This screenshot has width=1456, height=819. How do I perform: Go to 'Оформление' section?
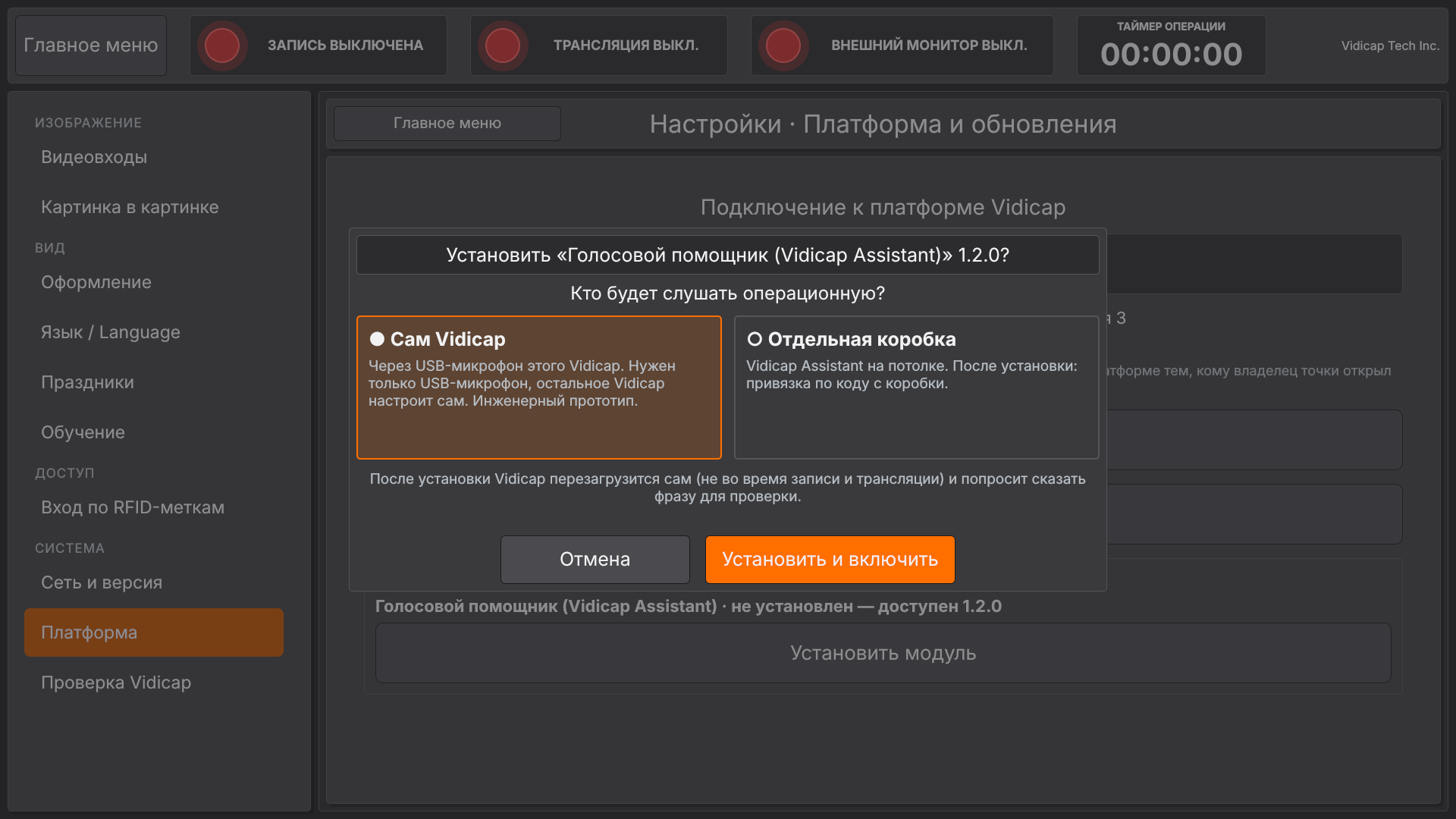click(154, 282)
